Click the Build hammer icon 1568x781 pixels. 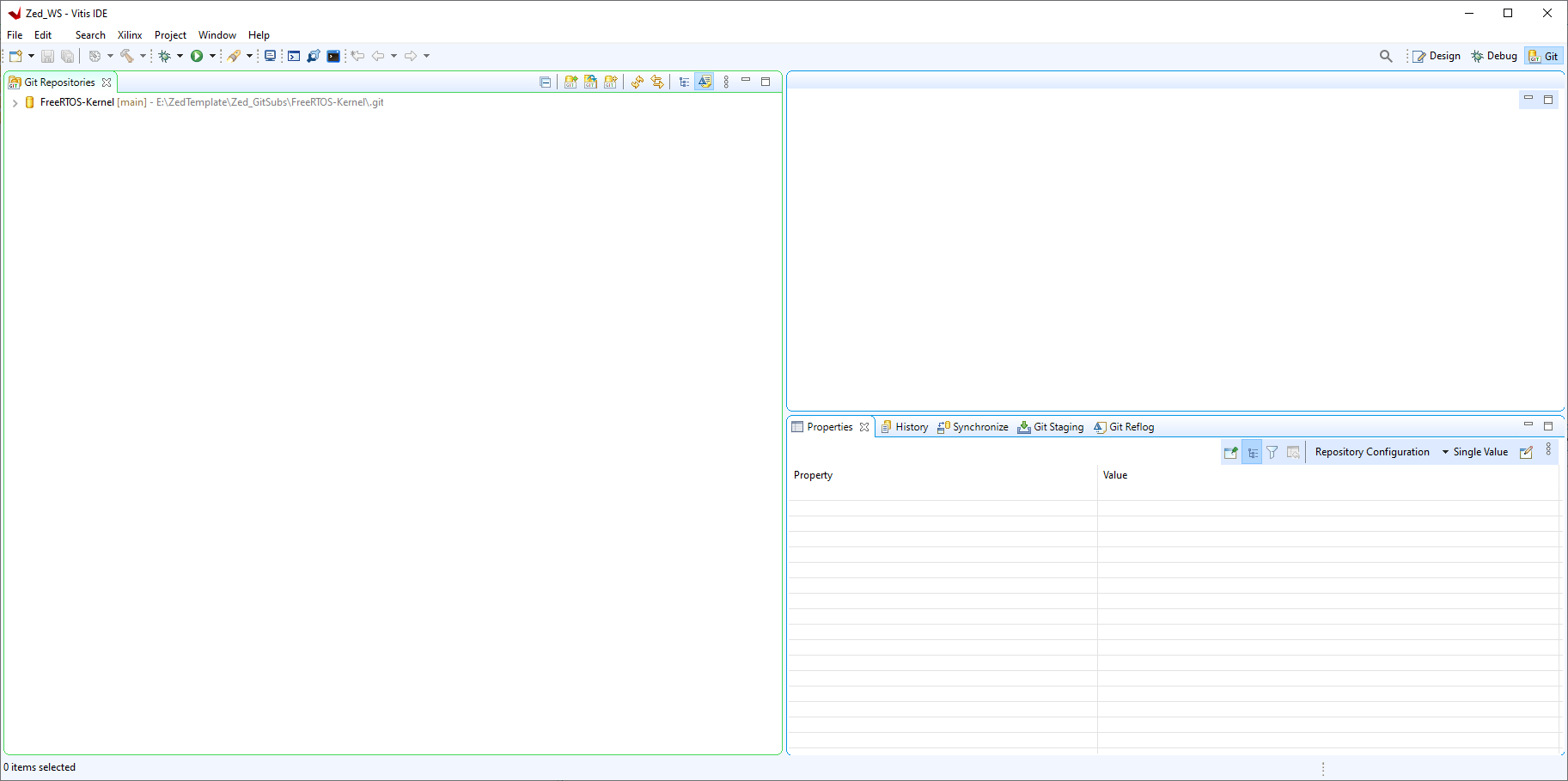point(127,56)
